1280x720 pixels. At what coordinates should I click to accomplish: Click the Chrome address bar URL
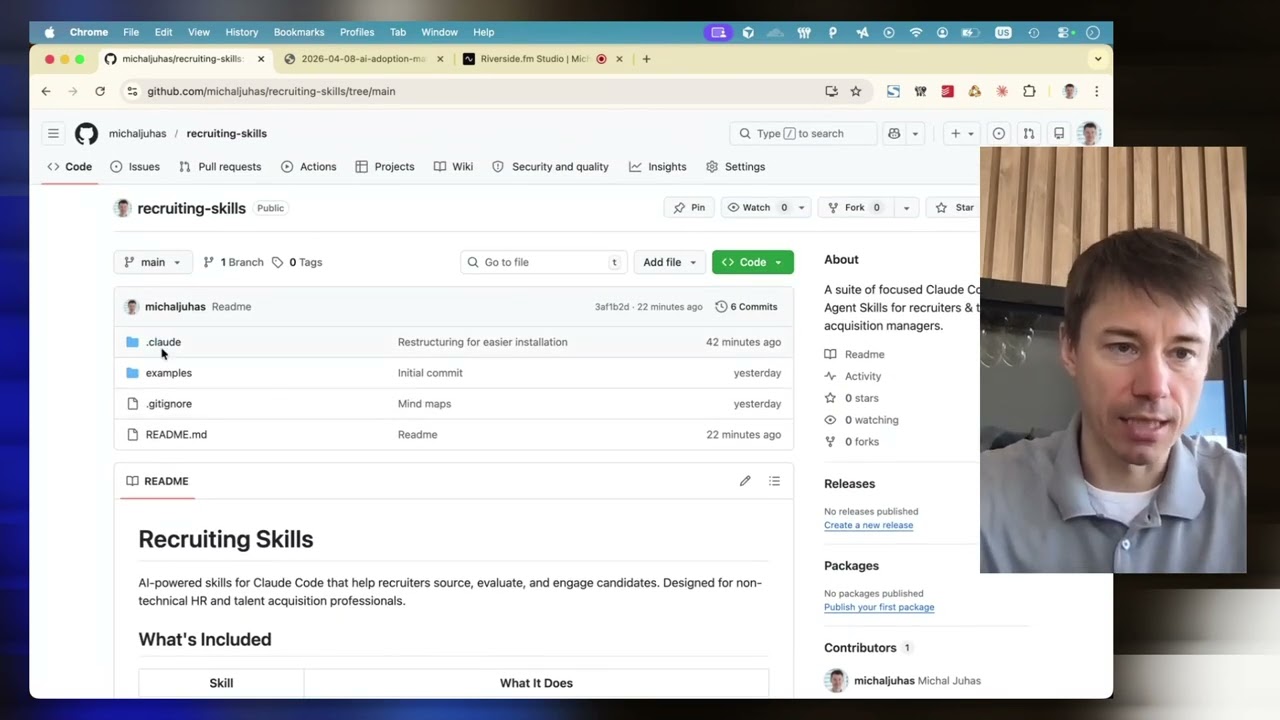tap(271, 91)
